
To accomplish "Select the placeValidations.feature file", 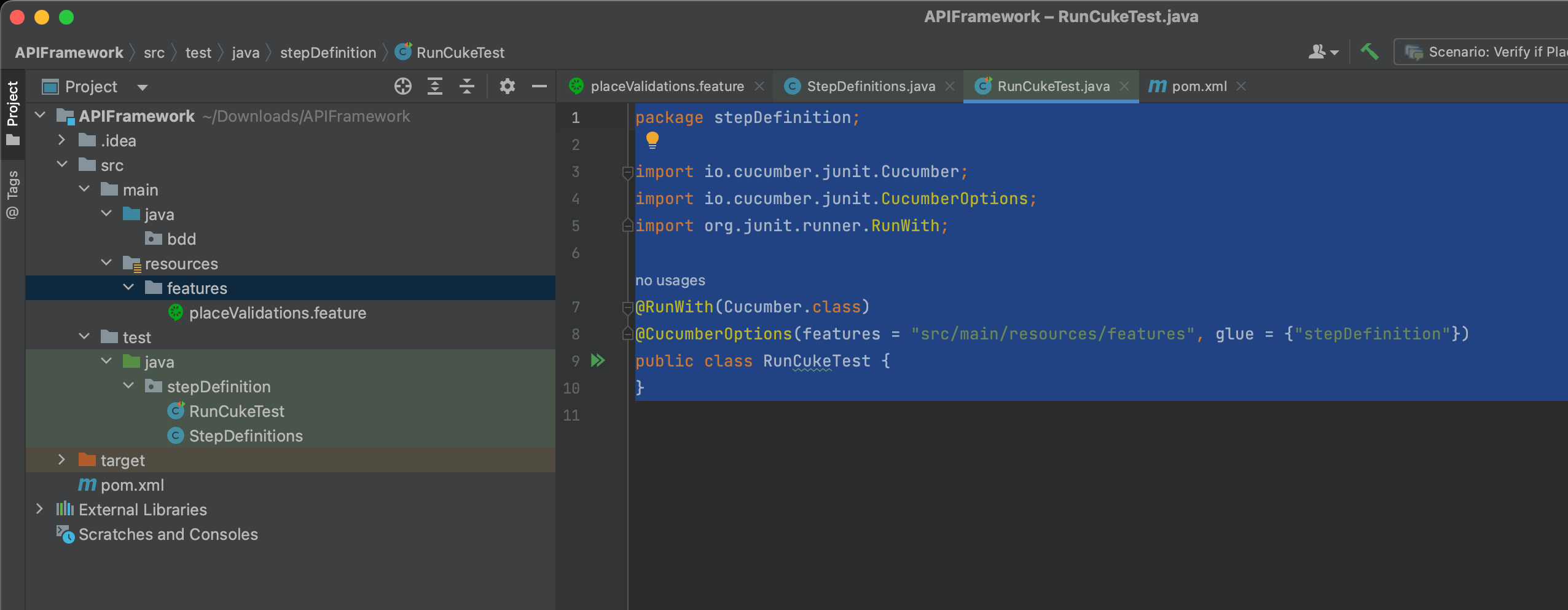I will point(278,312).
